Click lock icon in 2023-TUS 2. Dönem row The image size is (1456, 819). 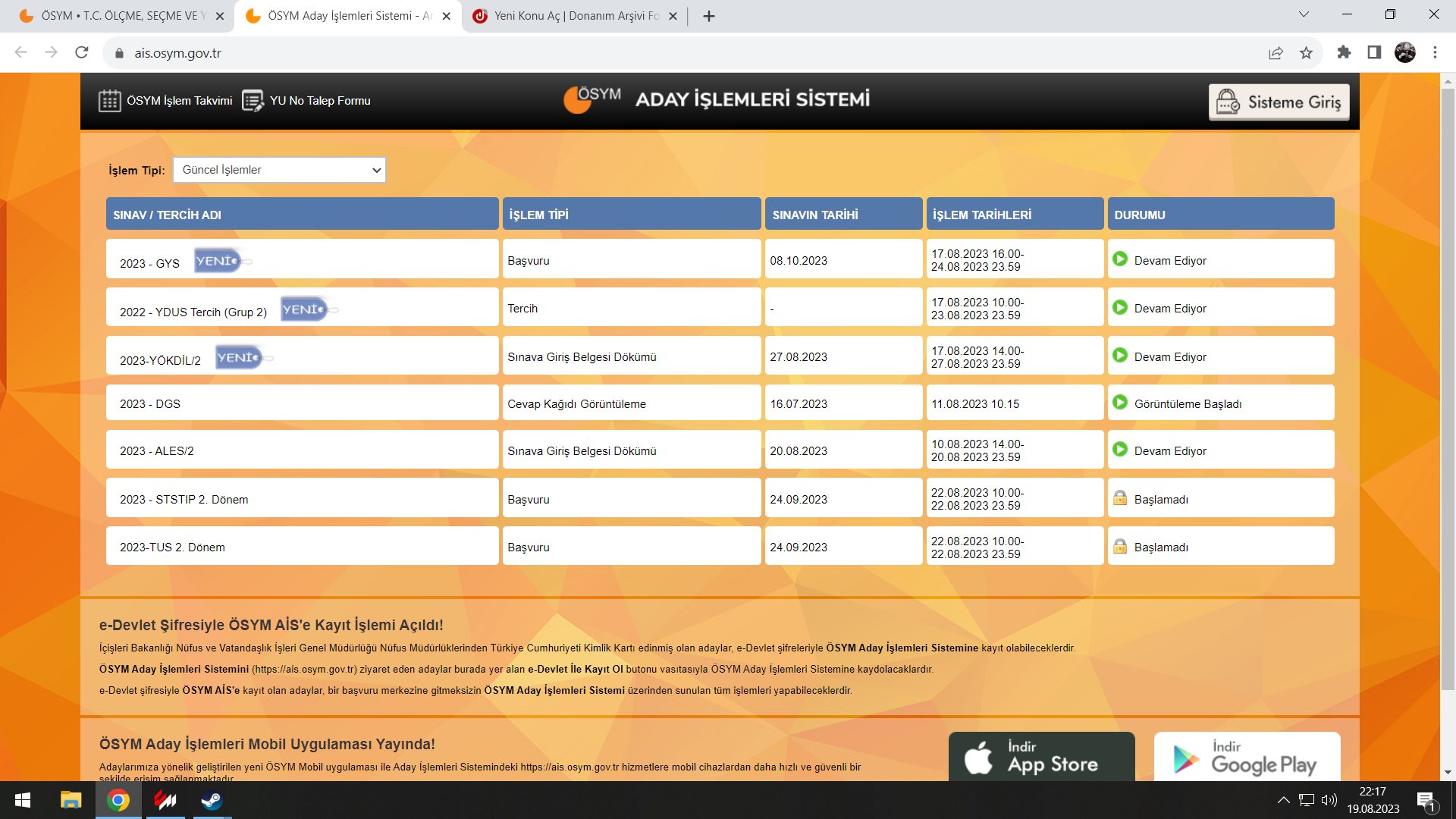point(1120,546)
